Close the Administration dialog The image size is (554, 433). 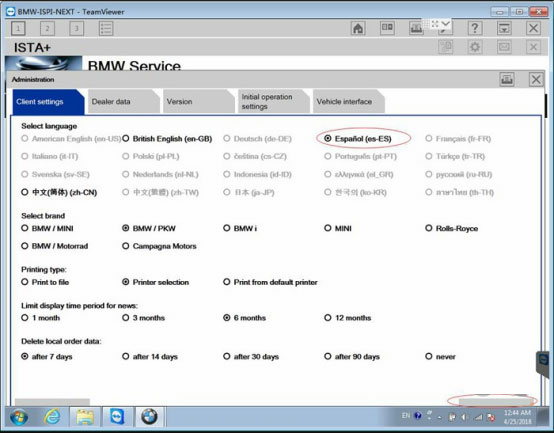pyautogui.click(x=536, y=79)
